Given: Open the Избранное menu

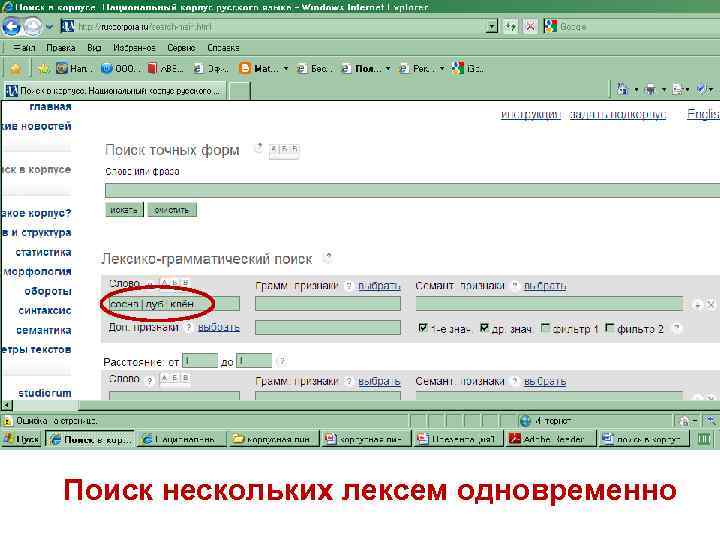Looking at the screenshot, I should [134, 47].
